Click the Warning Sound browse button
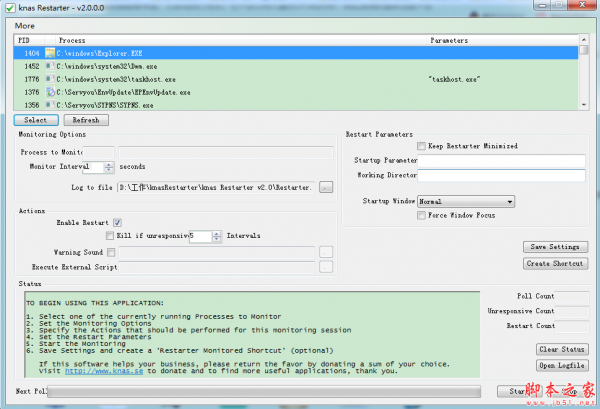This screenshot has height=409, width=600. (326, 251)
